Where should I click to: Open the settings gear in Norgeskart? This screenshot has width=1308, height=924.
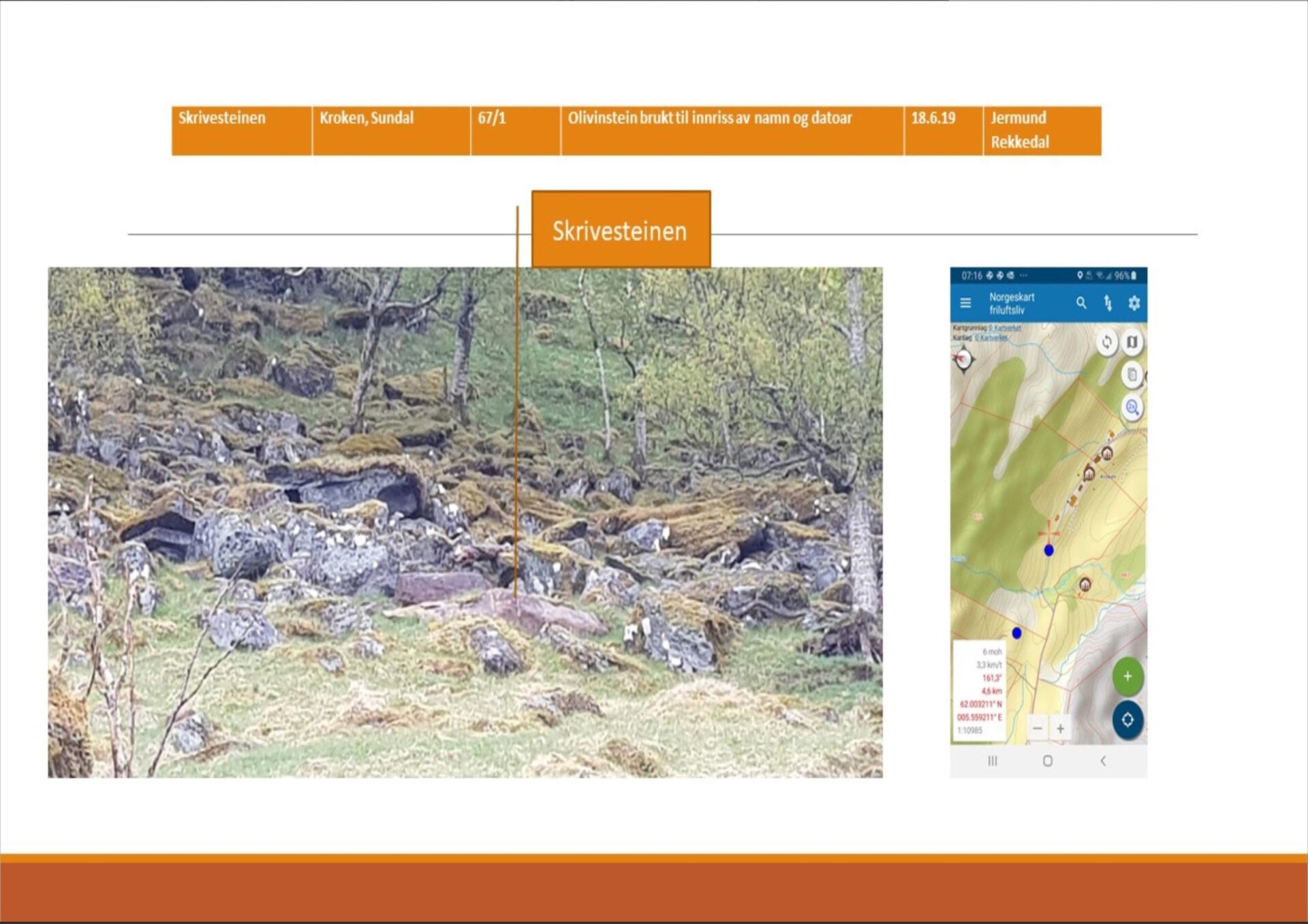pyautogui.click(x=1134, y=303)
